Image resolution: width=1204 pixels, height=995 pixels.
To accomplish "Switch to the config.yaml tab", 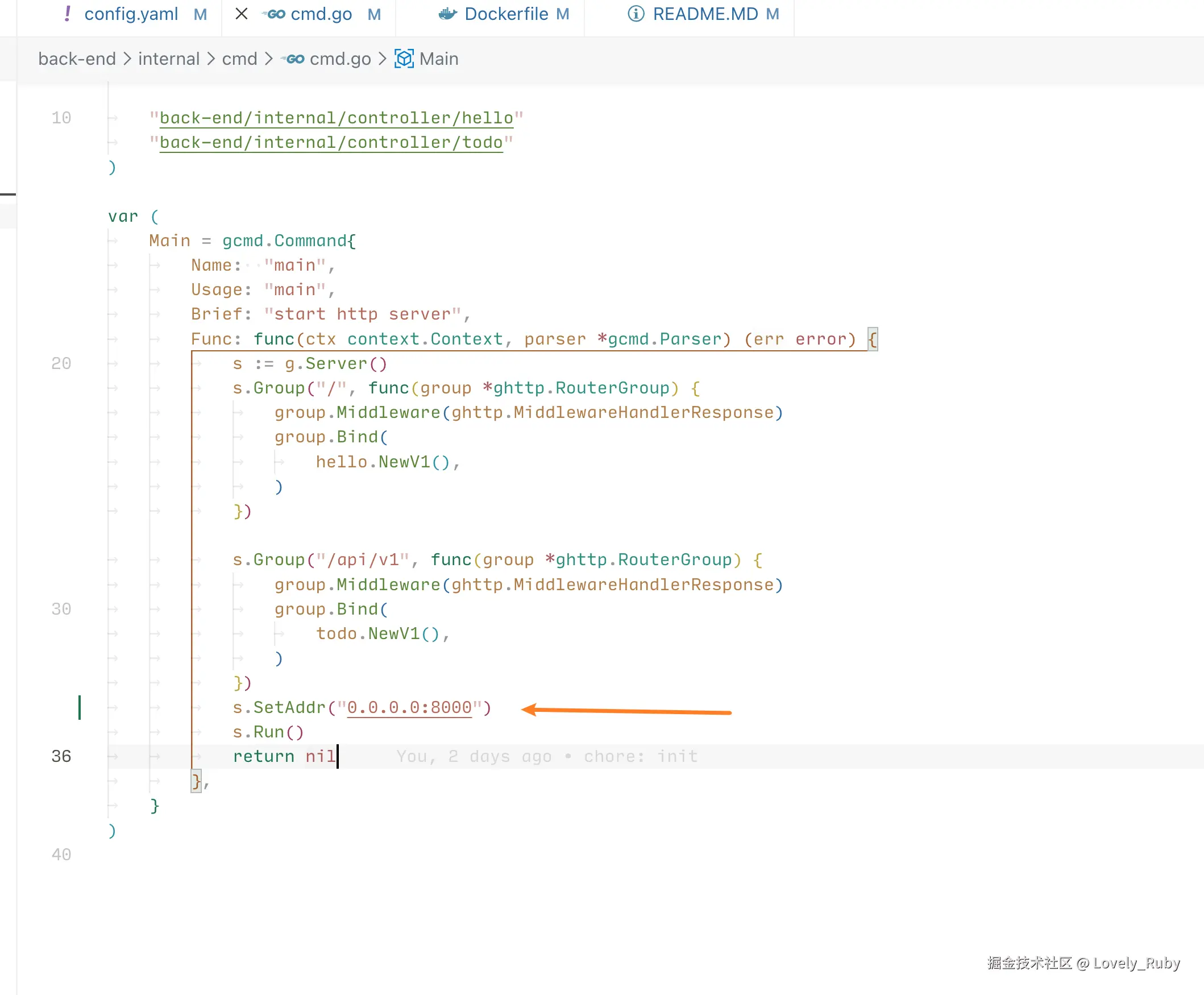I will 131,14.
